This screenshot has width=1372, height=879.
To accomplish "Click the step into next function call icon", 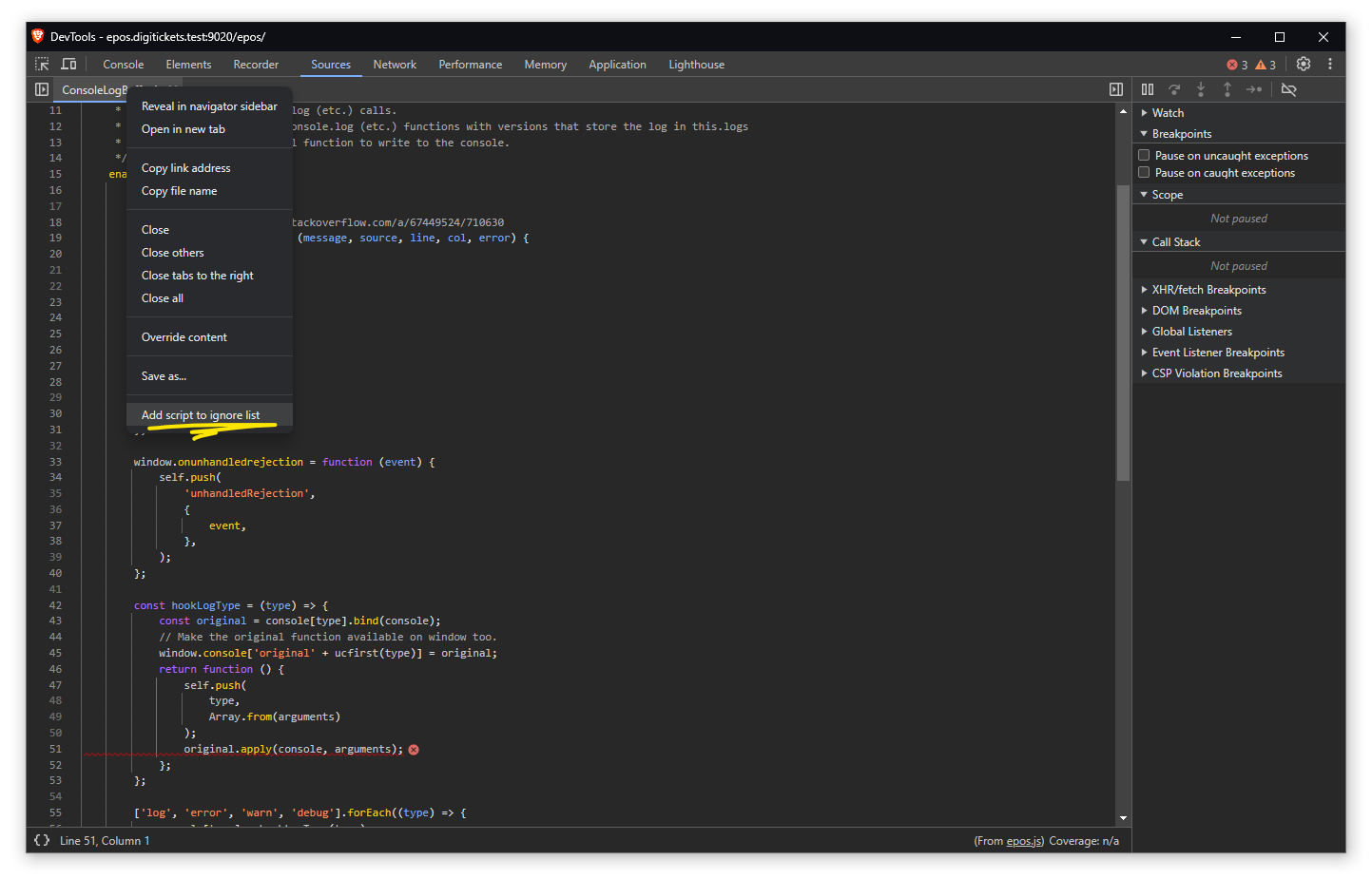I will (x=1201, y=89).
